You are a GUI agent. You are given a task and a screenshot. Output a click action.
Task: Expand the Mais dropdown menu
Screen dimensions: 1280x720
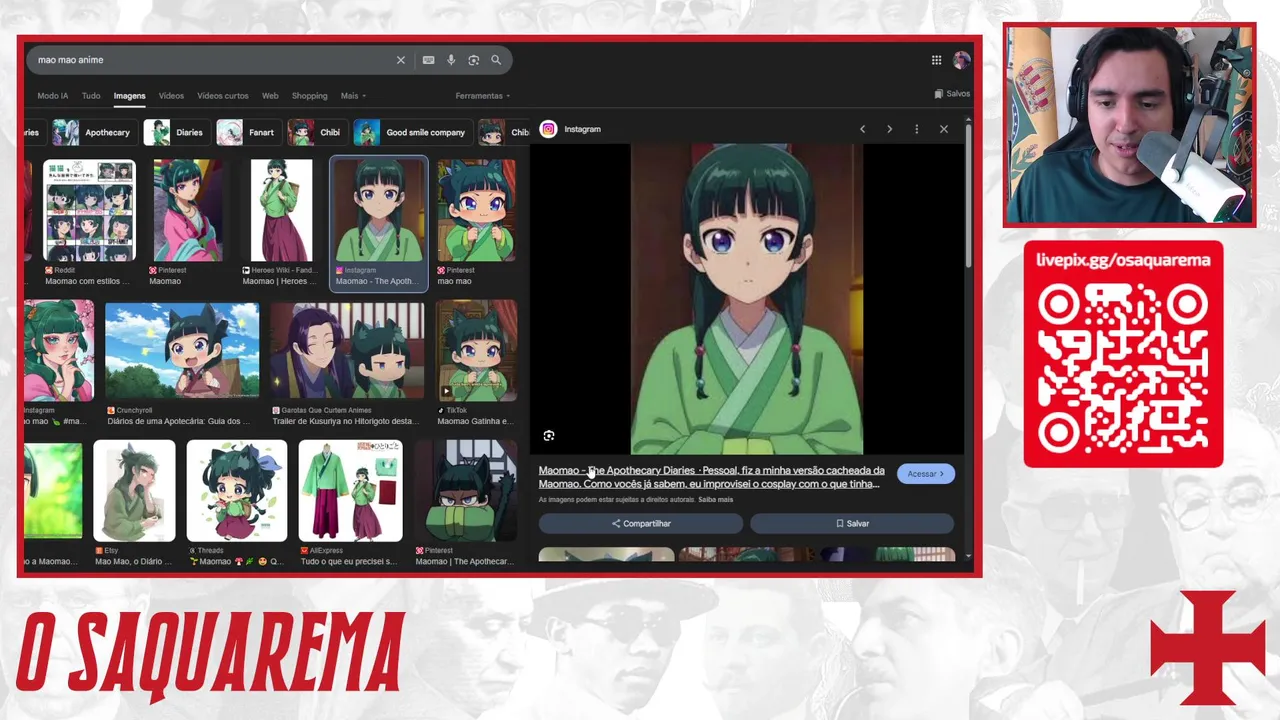point(353,96)
